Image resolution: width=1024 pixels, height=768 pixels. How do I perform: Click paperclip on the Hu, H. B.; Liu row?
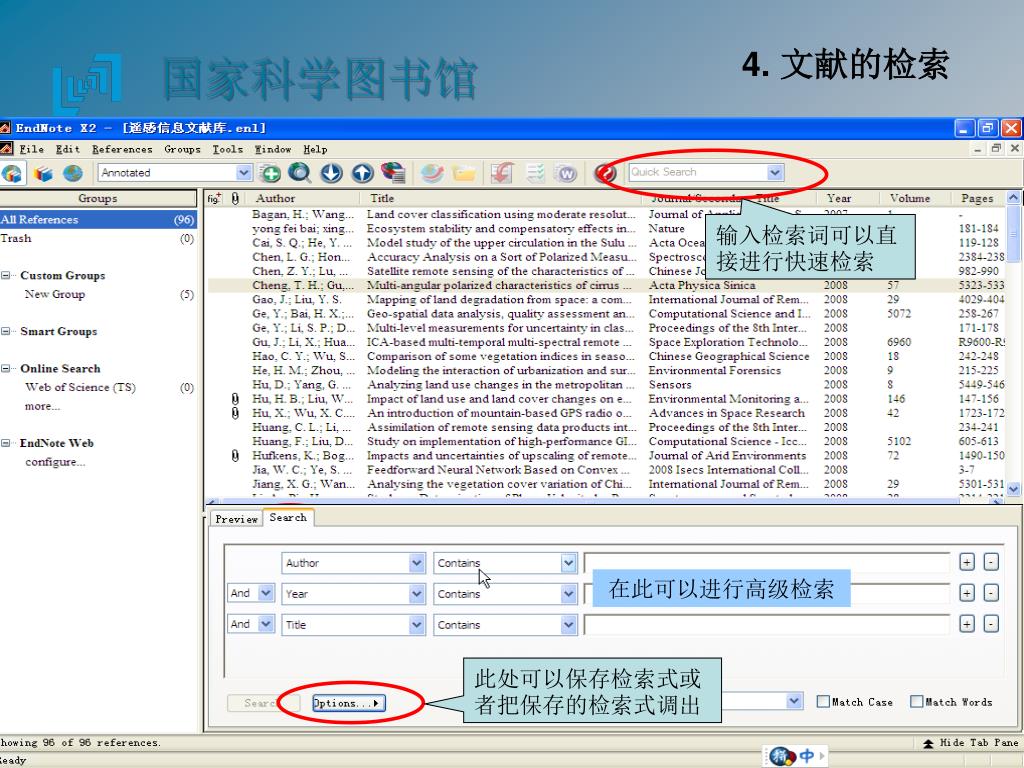(x=235, y=399)
